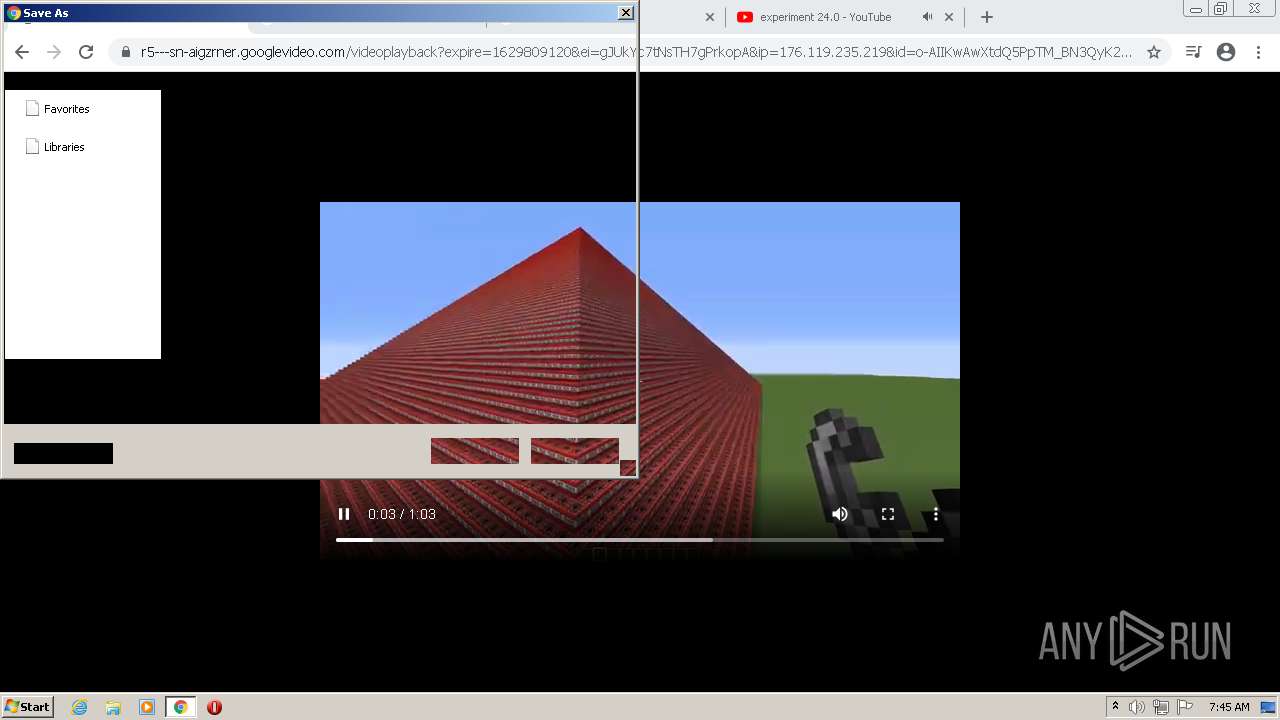Image resolution: width=1280 pixels, height=720 pixels.
Task: Mute the YouTube tab via its speaker icon
Action: tap(927, 17)
